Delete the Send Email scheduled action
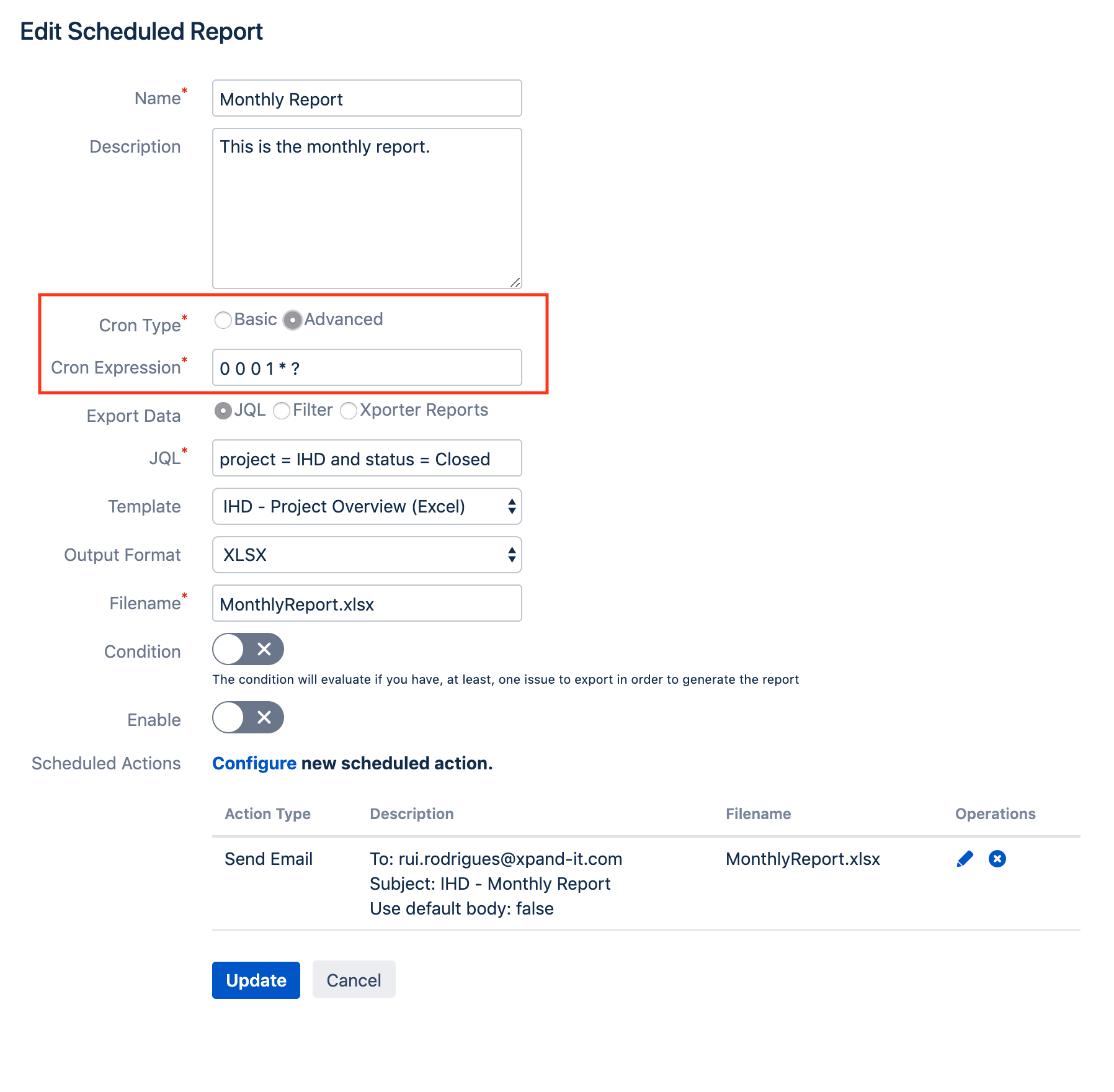This screenshot has height=1092, width=1114. pyautogui.click(x=997, y=859)
